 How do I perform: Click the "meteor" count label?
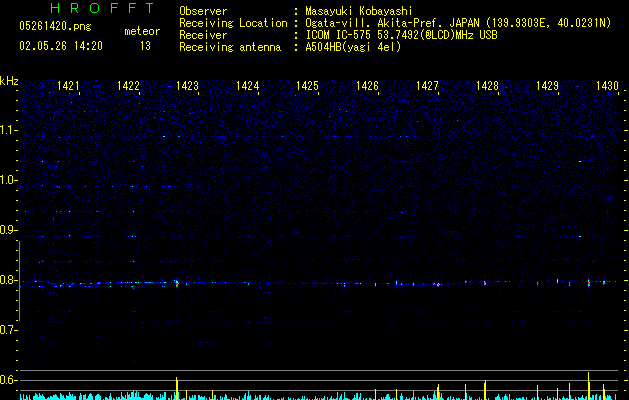pyautogui.click(x=142, y=31)
